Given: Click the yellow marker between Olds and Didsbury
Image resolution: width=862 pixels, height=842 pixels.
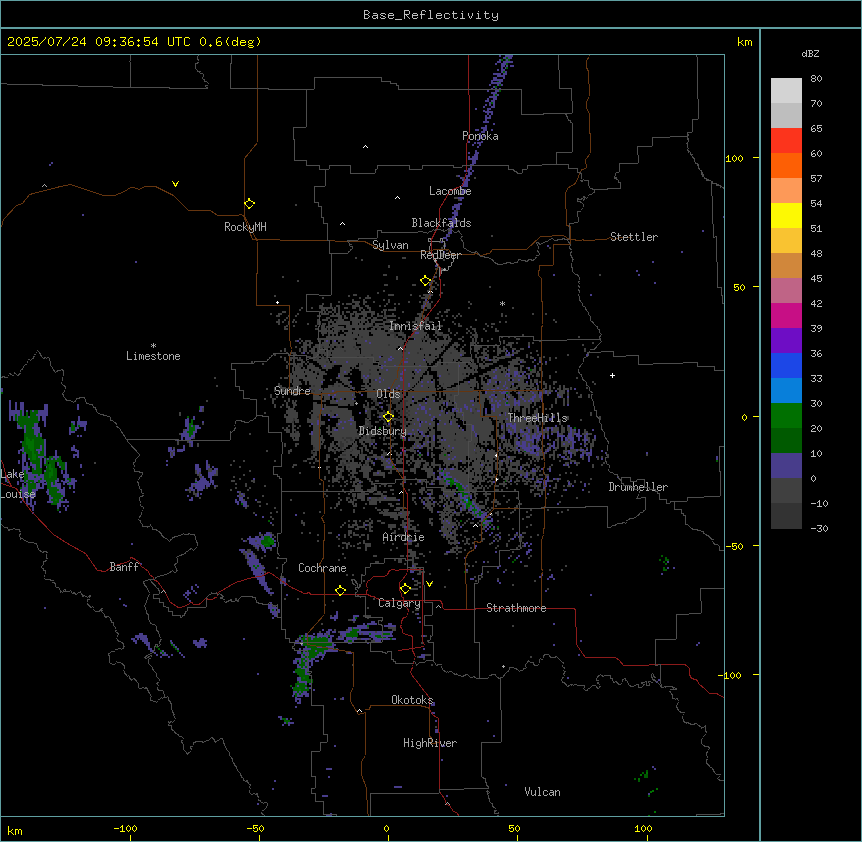Looking at the screenshot, I should coord(388,417).
